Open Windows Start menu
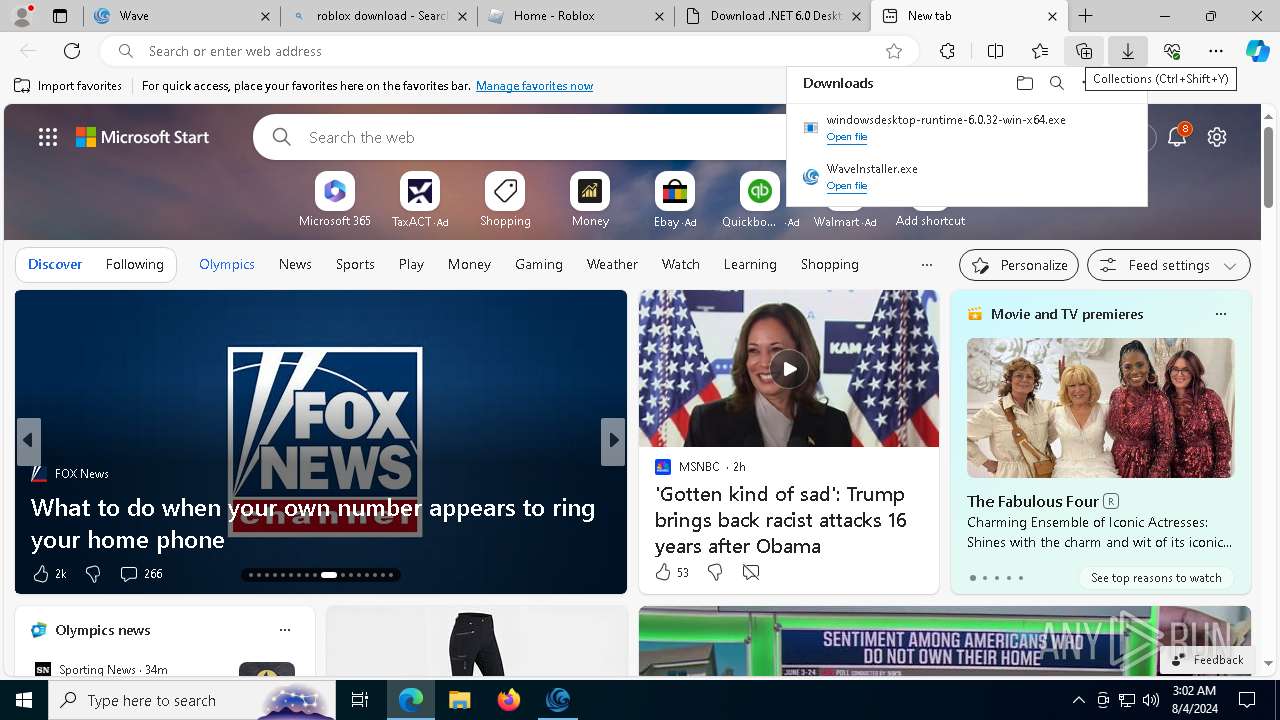Screen dimensions: 1280x720 (x=24, y=700)
